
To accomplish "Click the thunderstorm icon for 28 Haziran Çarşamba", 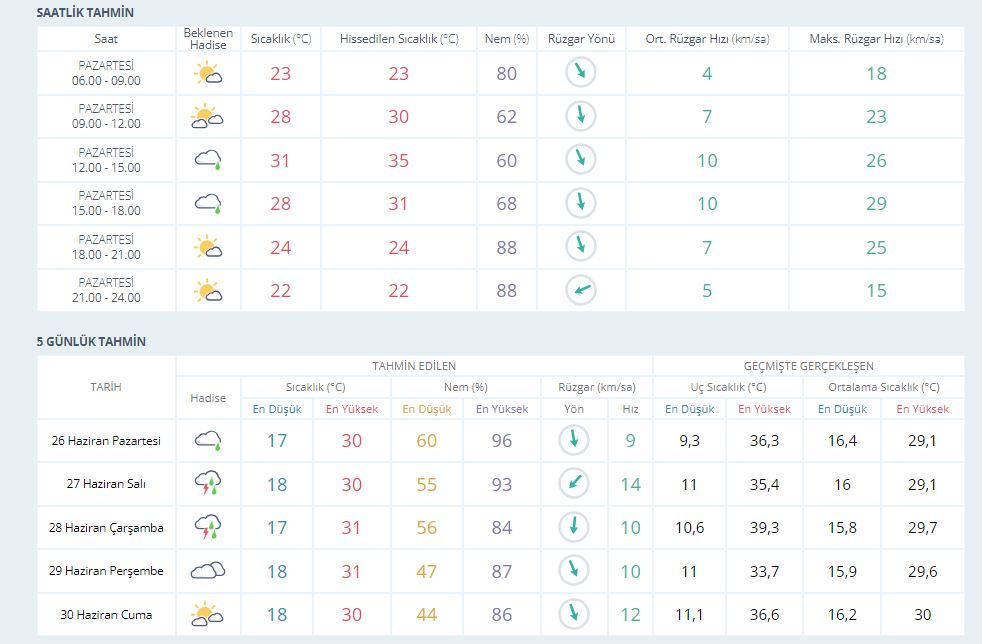I will pyautogui.click(x=207, y=527).
